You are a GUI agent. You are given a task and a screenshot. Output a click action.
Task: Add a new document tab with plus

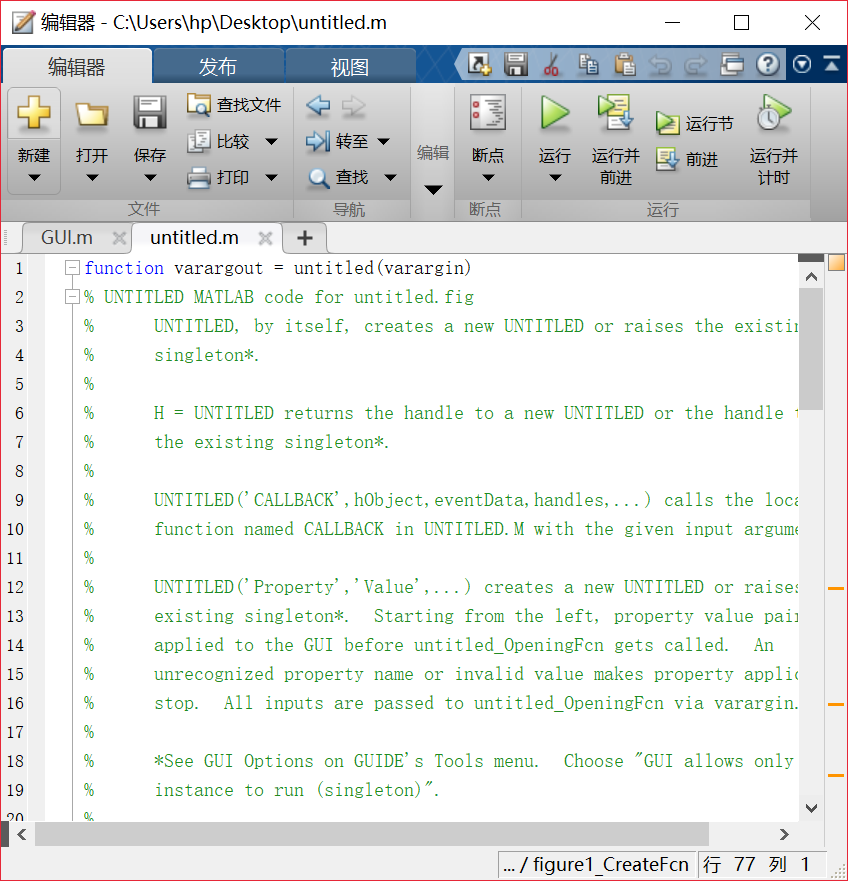coord(305,238)
